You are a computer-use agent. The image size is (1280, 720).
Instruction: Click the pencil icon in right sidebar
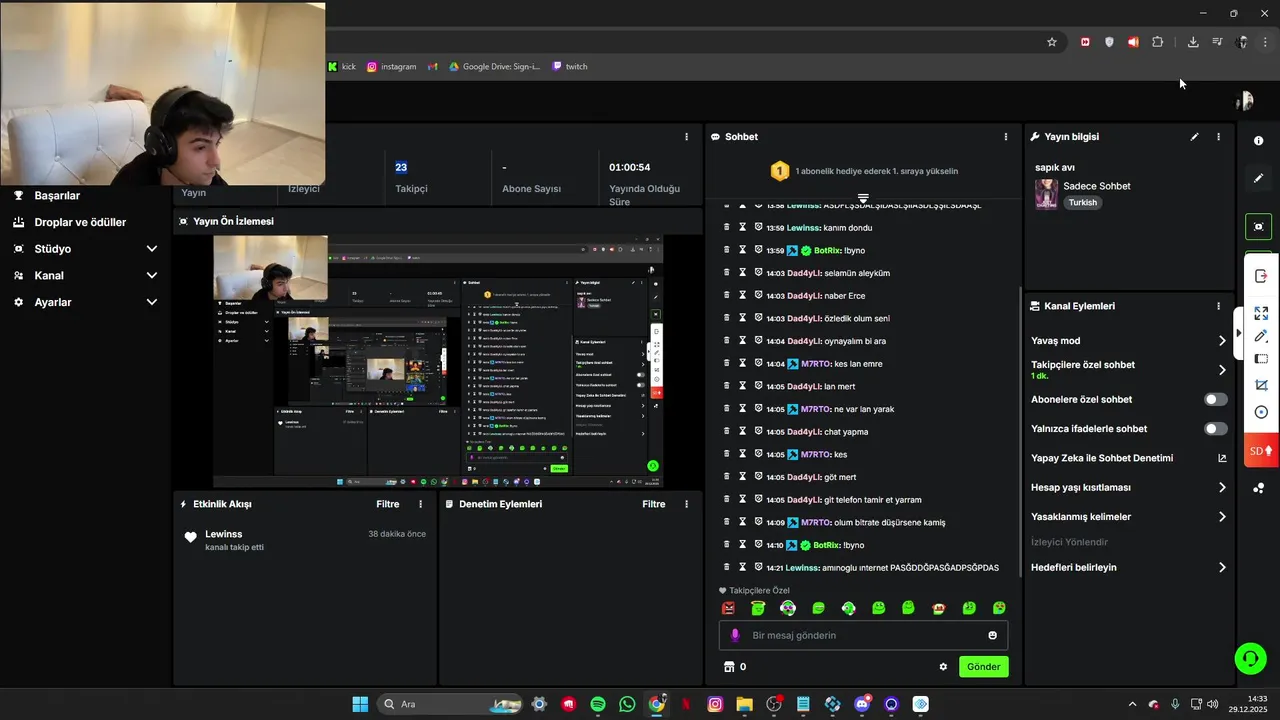pyautogui.click(x=1258, y=178)
